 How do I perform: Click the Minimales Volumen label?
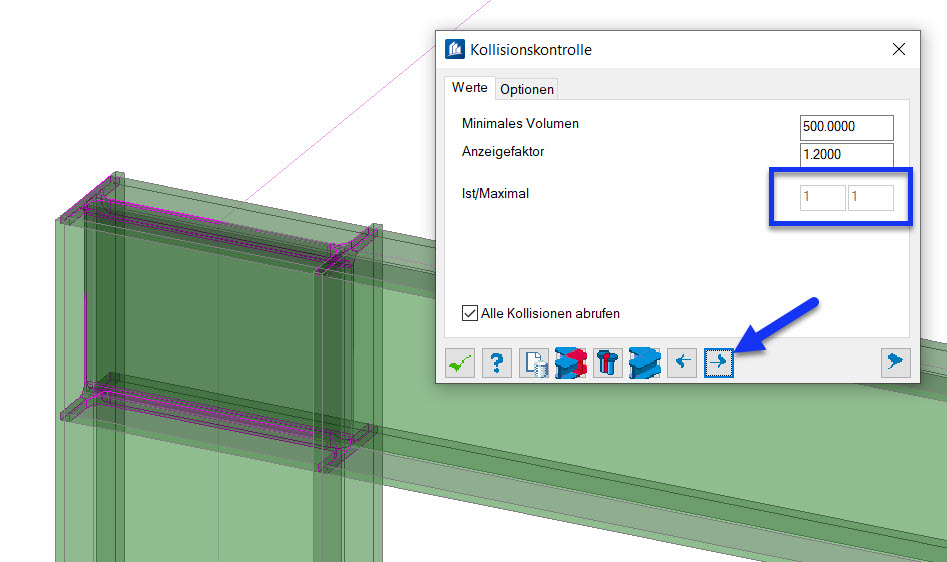coord(520,123)
